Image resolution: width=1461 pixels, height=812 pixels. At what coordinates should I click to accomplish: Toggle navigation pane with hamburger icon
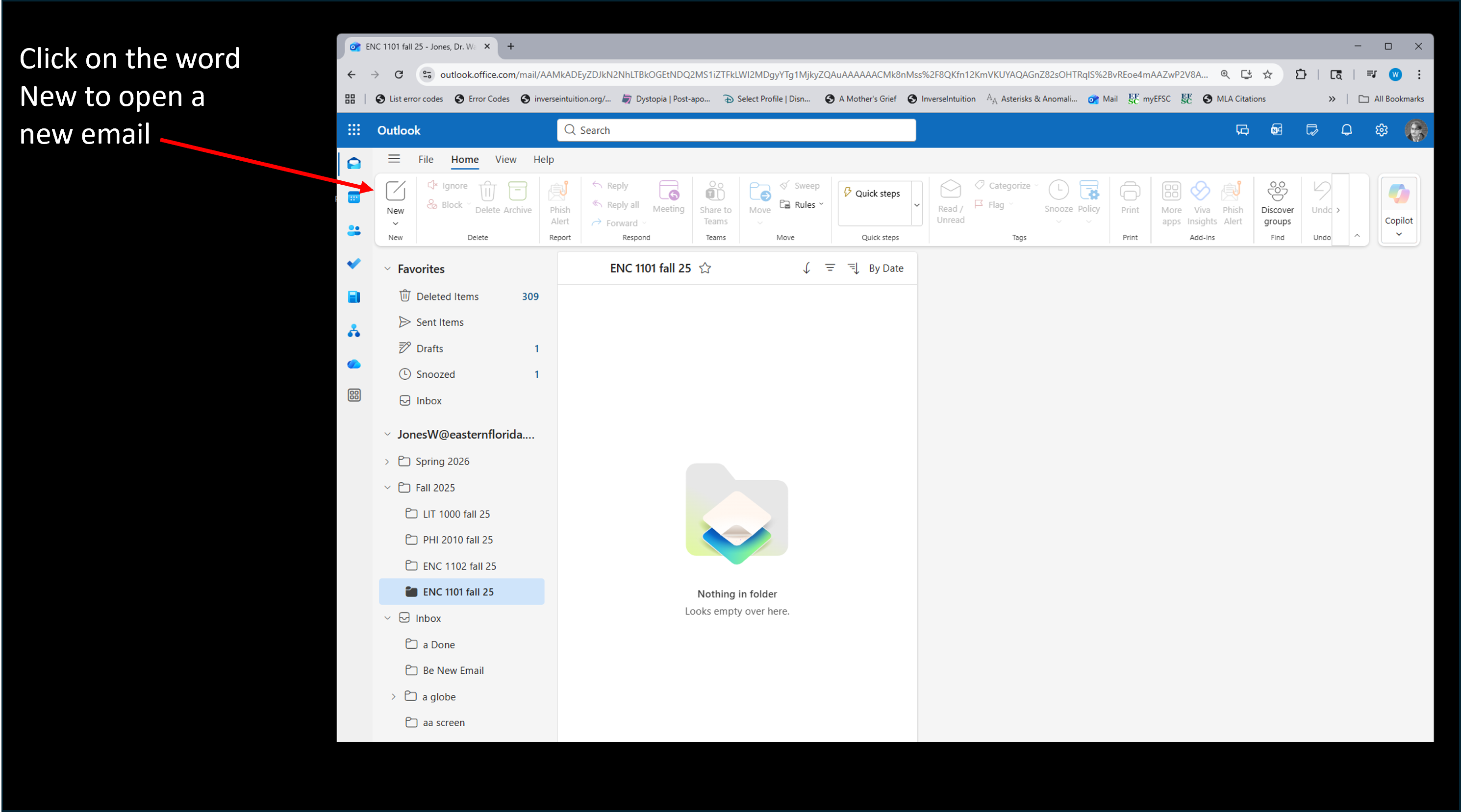pyautogui.click(x=394, y=159)
